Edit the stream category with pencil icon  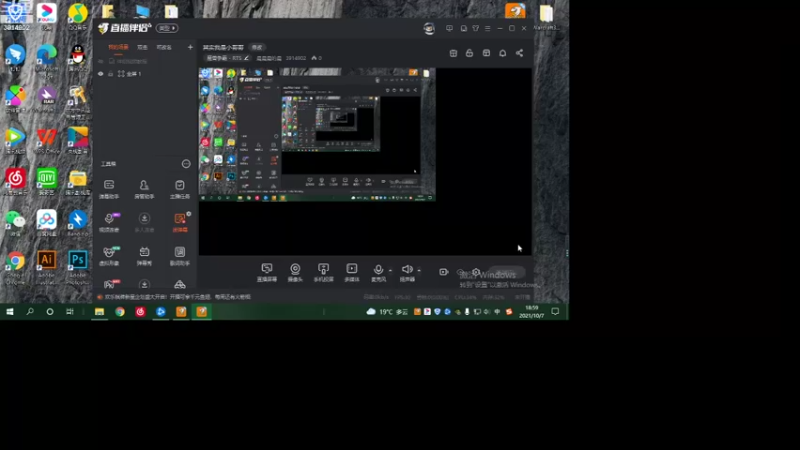[x=246, y=58]
